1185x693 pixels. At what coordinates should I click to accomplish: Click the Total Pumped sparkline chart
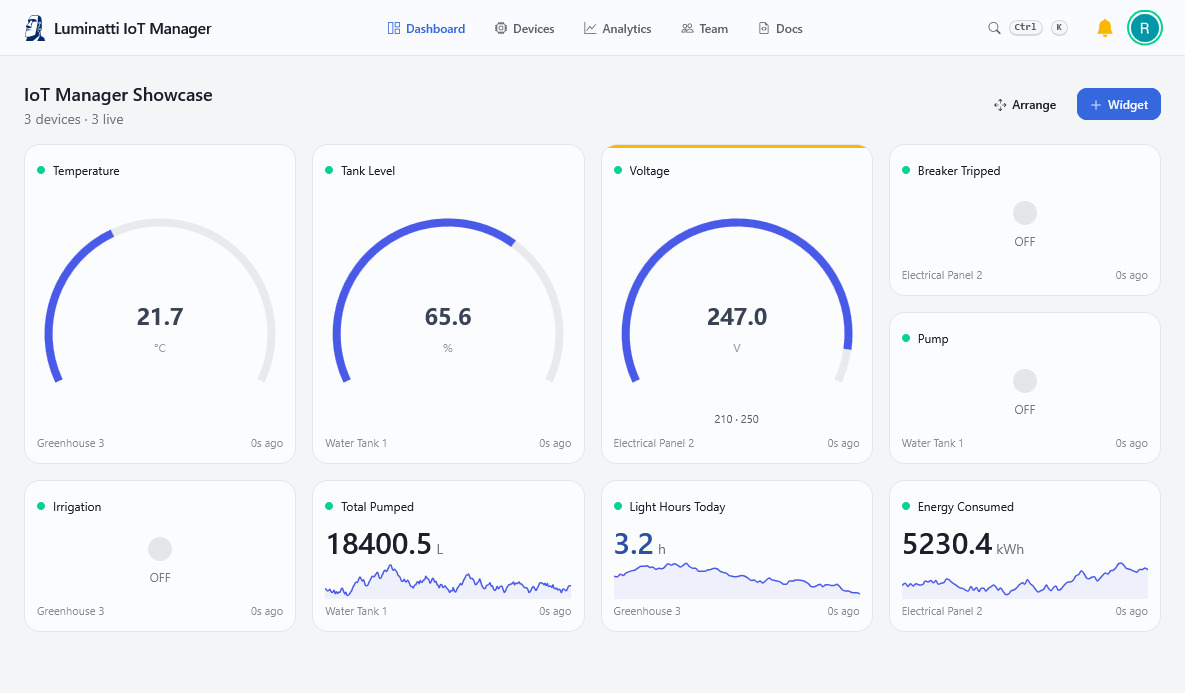point(447,581)
